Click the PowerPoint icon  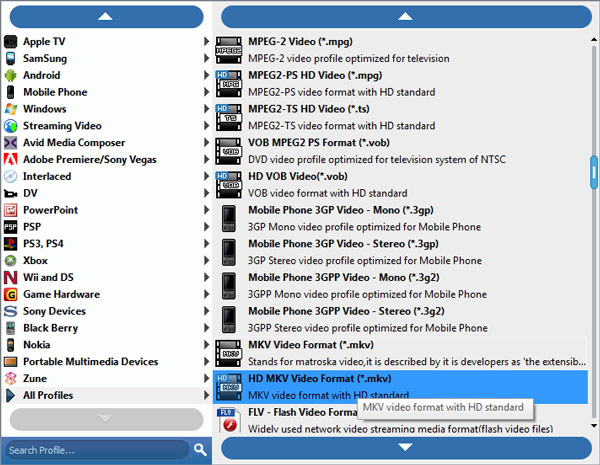pyautogui.click(x=10, y=210)
